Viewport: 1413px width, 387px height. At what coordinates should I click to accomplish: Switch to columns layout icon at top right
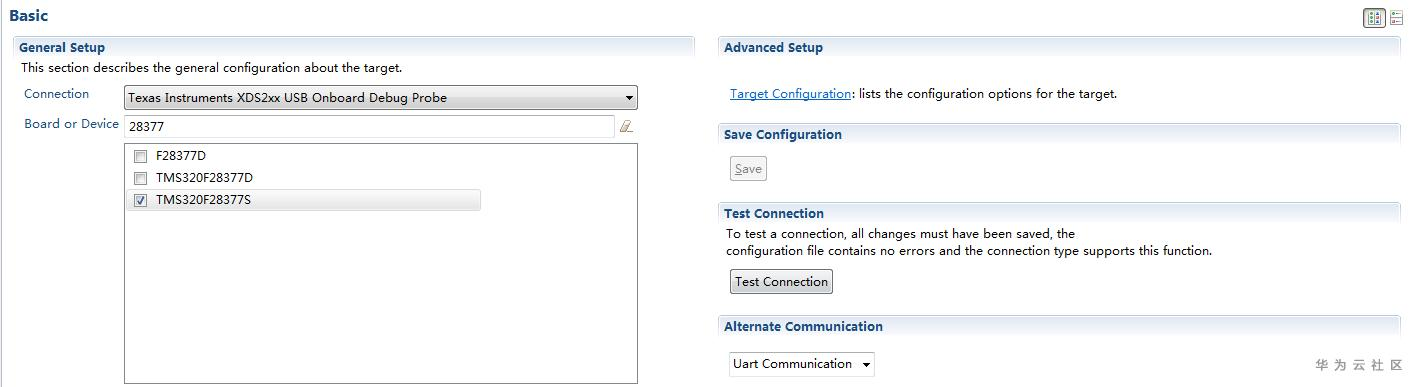1374,18
